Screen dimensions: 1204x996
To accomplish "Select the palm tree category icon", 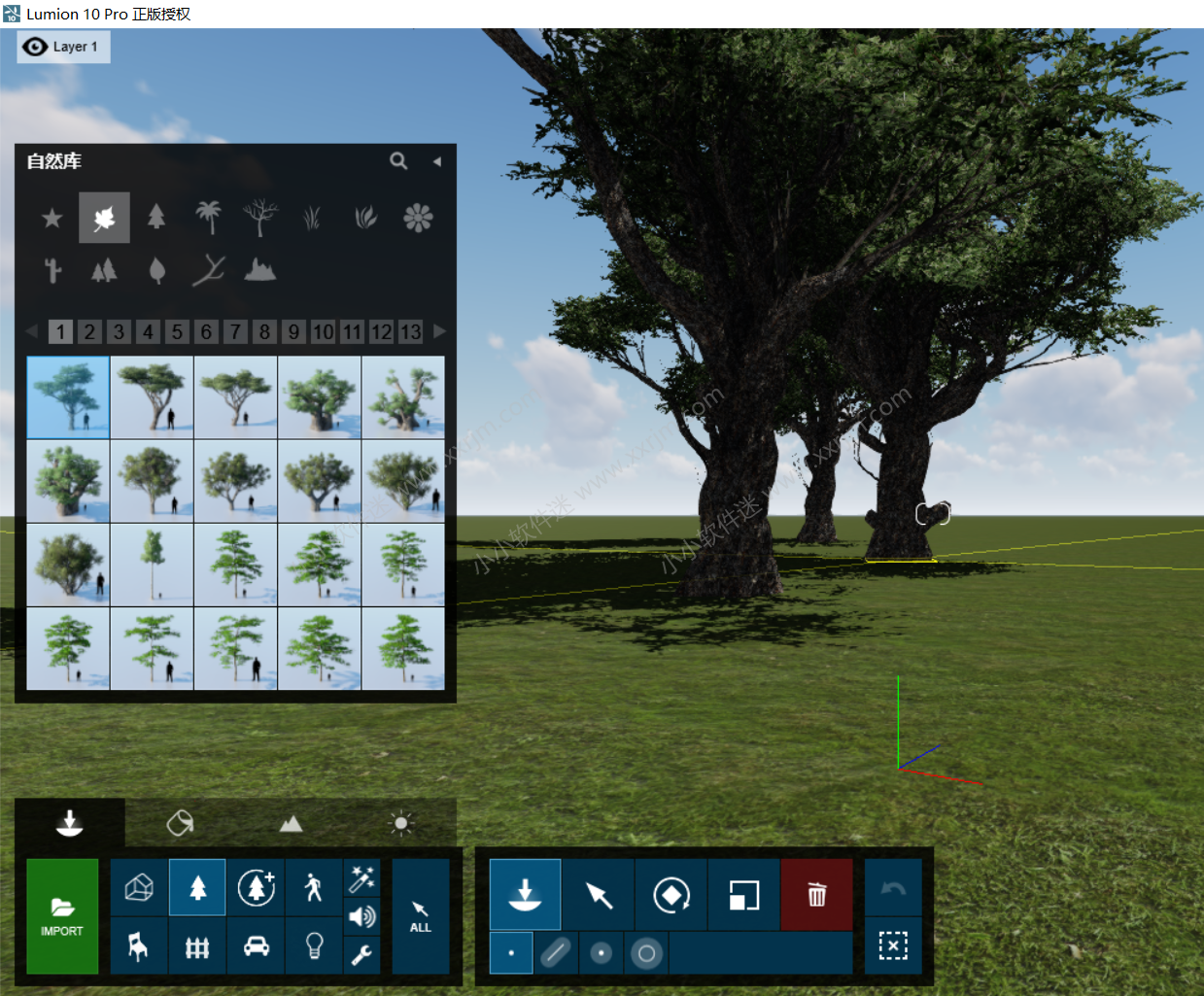I will pyautogui.click(x=208, y=218).
